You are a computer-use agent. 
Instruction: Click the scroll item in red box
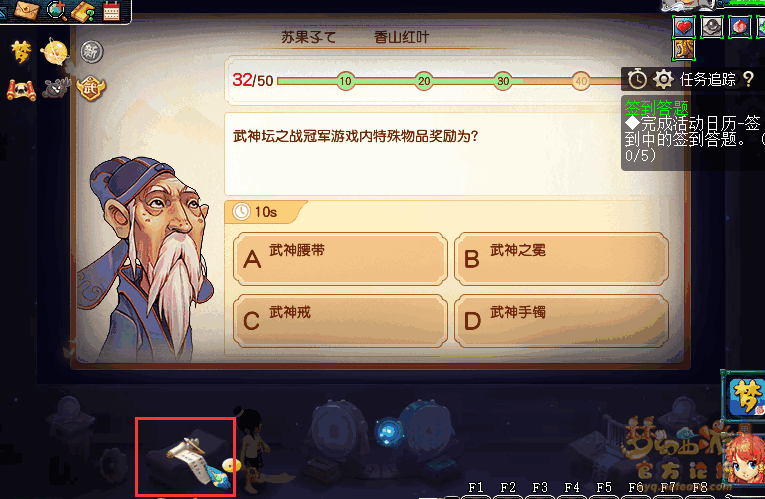click(185, 457)
